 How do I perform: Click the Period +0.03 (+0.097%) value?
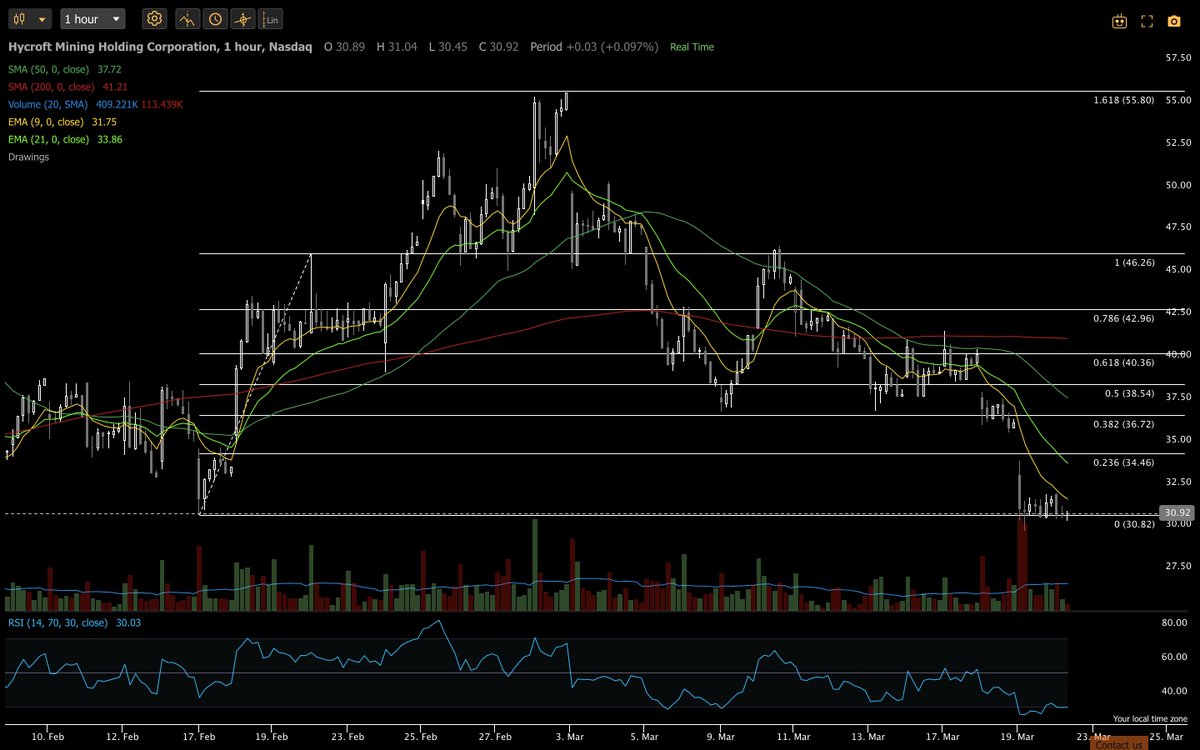(594, 47)
